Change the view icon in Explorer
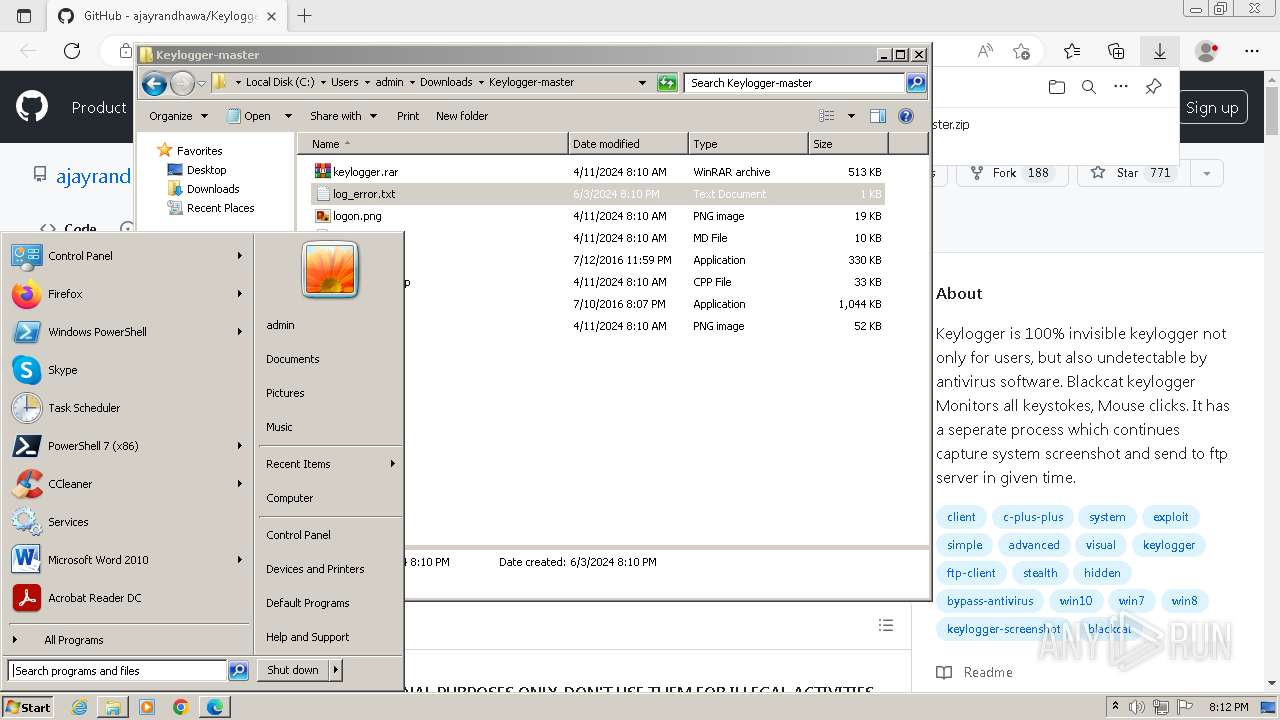 point(827,116)
